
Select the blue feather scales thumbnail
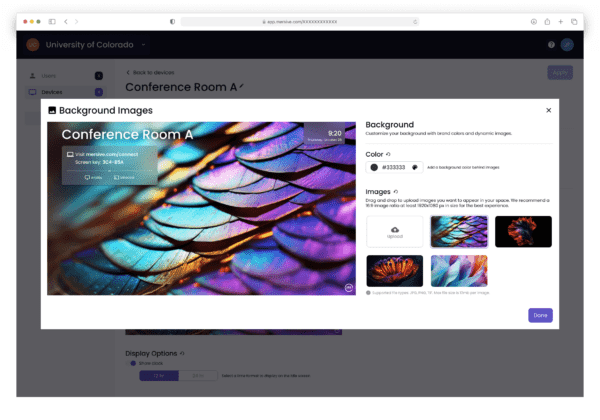(458, 231)
